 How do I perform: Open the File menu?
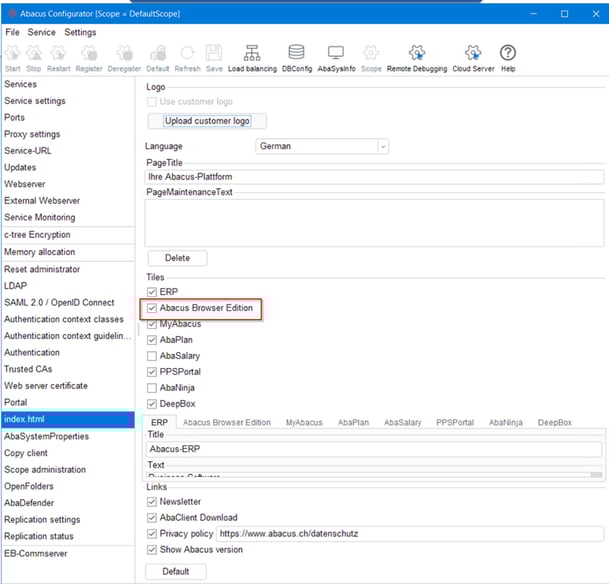[12, 32]
